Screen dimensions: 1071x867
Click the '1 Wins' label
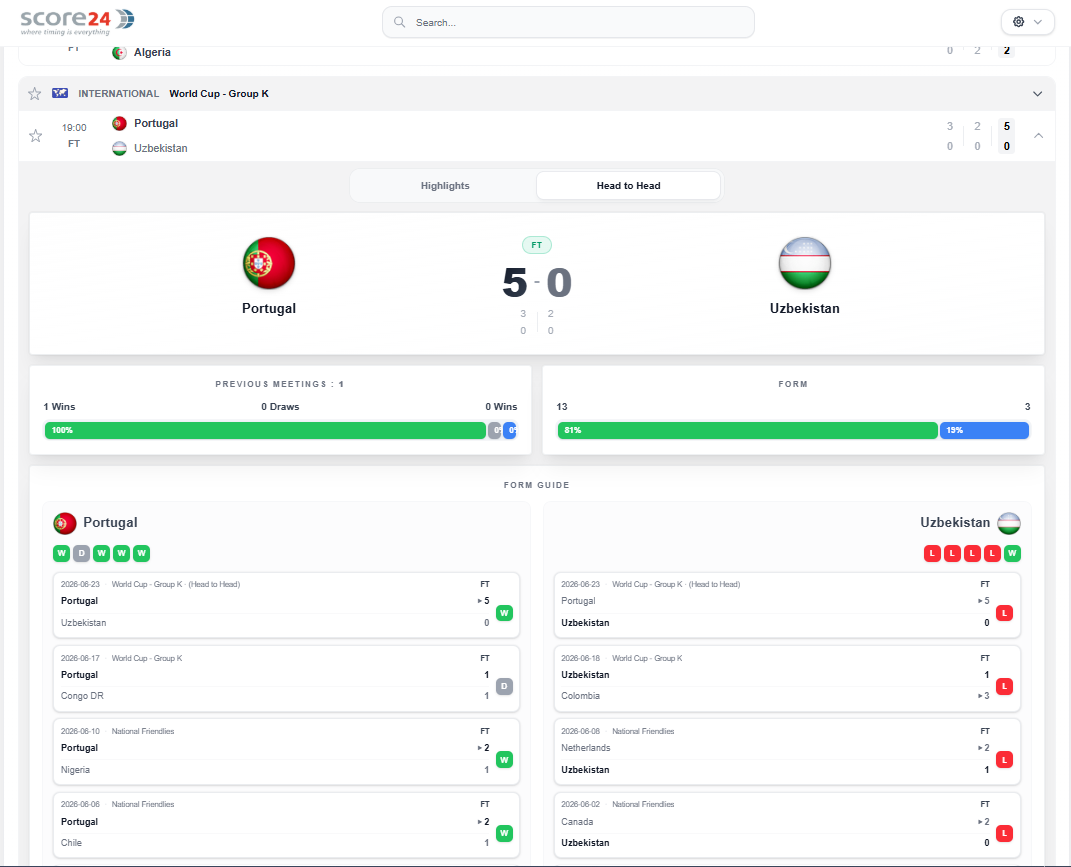(x=59, y=407)
